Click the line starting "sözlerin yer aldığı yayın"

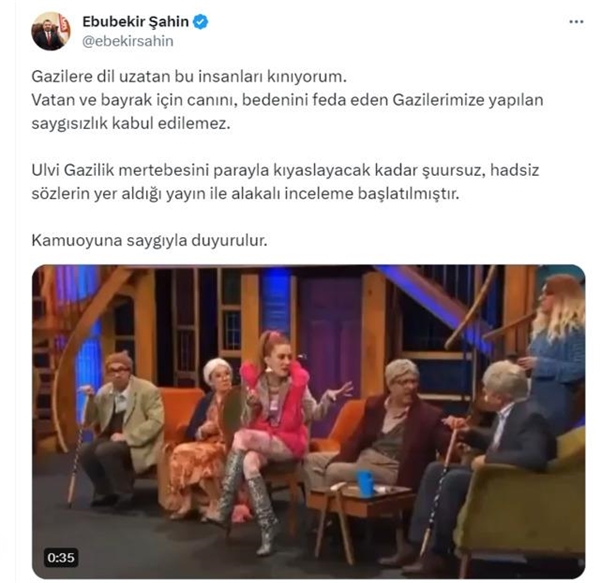coord(245,194)
